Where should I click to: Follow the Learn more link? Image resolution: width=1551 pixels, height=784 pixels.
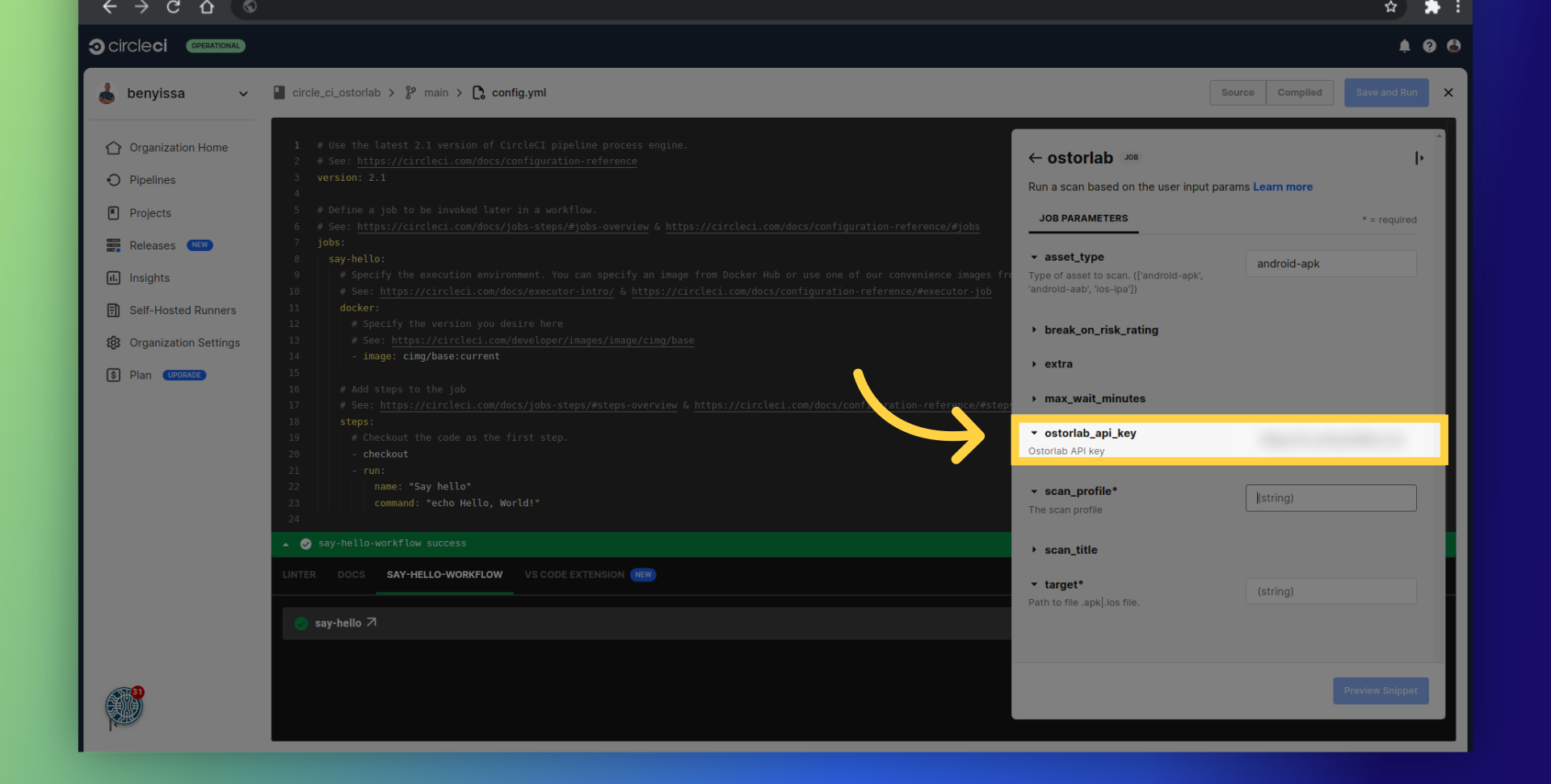1282,187
